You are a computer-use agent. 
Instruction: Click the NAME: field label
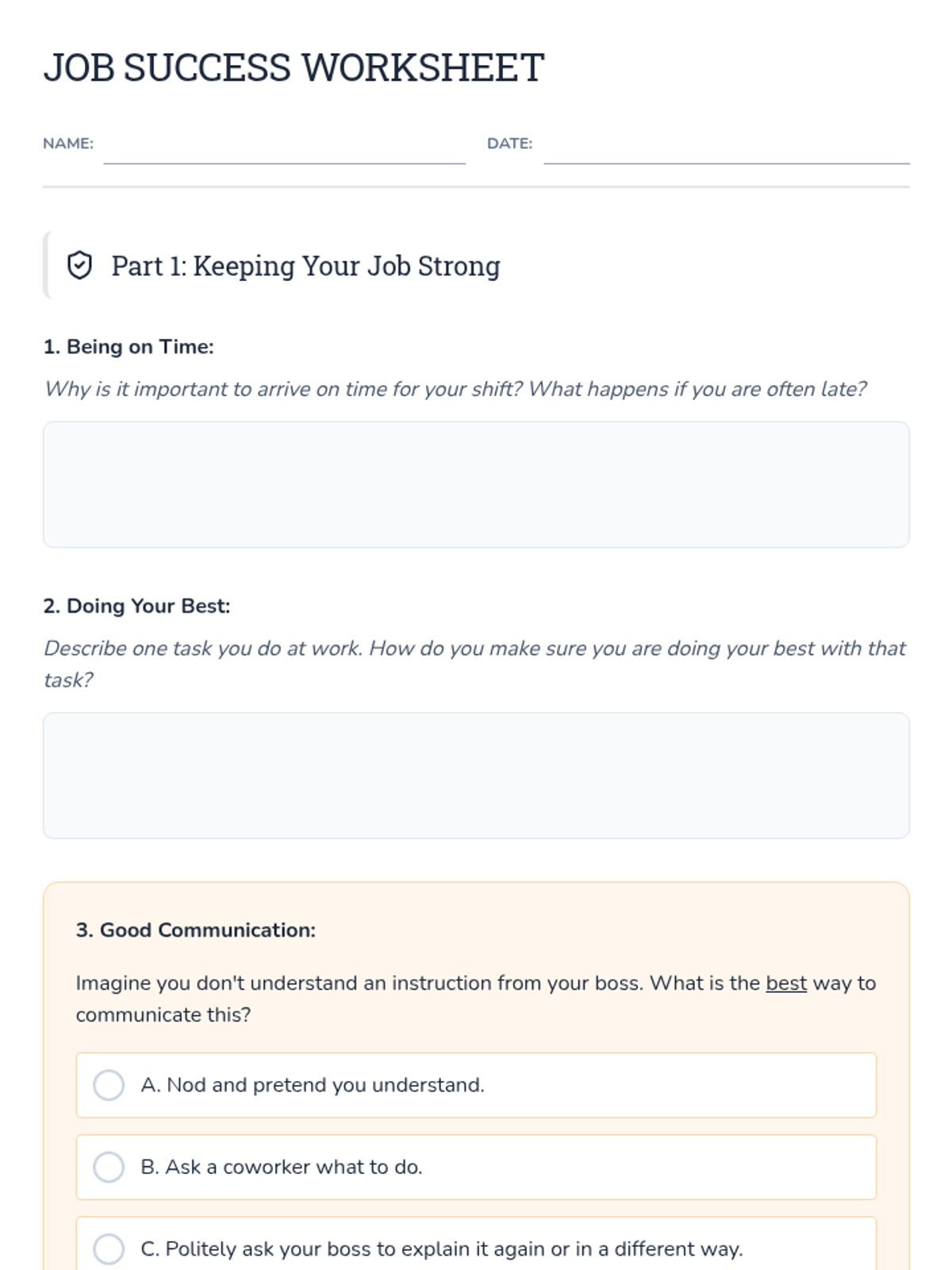(x=68, y=144)
